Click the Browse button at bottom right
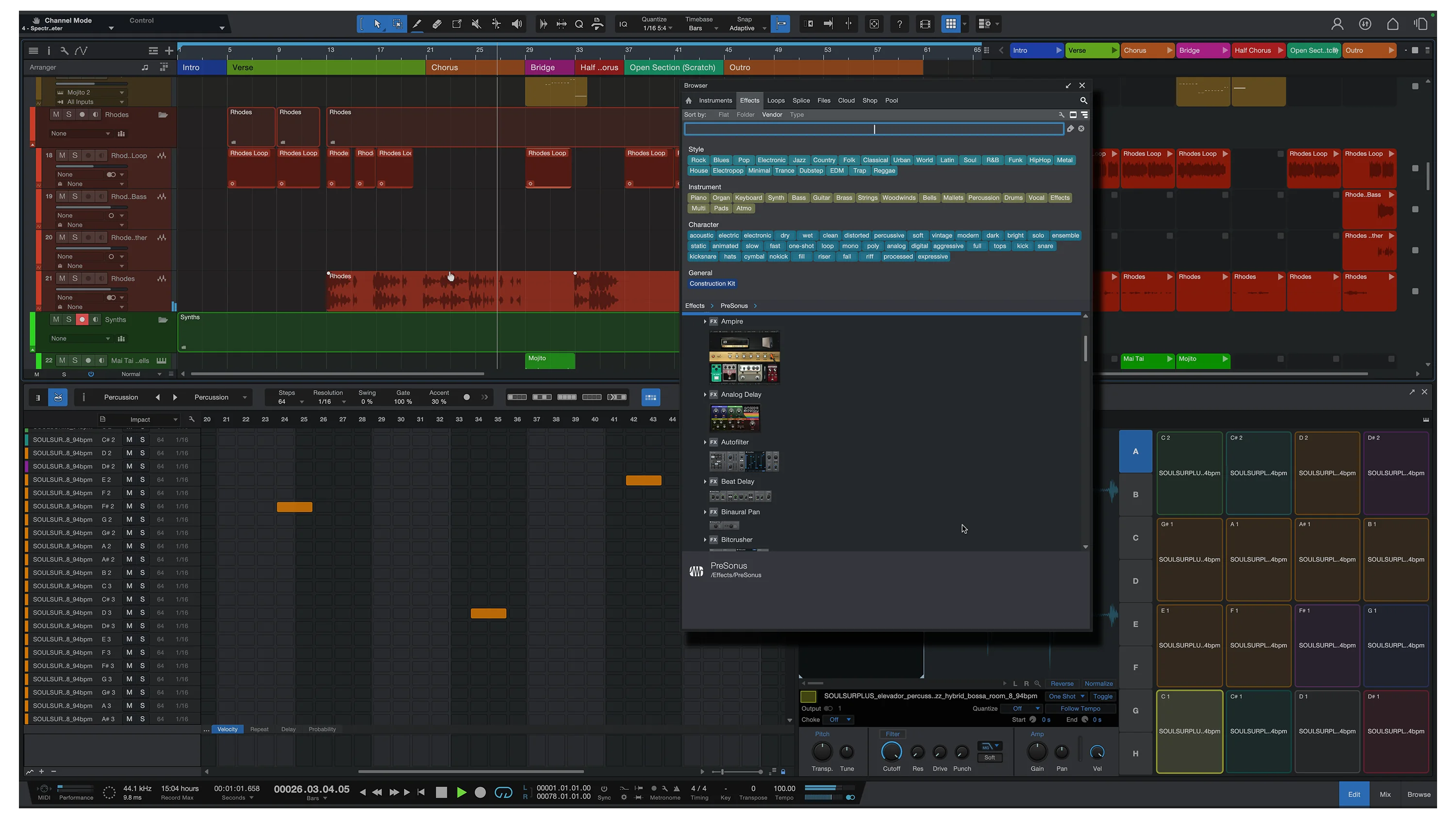This screenshot has height=819, width=1456. (x=1418, y=794)
